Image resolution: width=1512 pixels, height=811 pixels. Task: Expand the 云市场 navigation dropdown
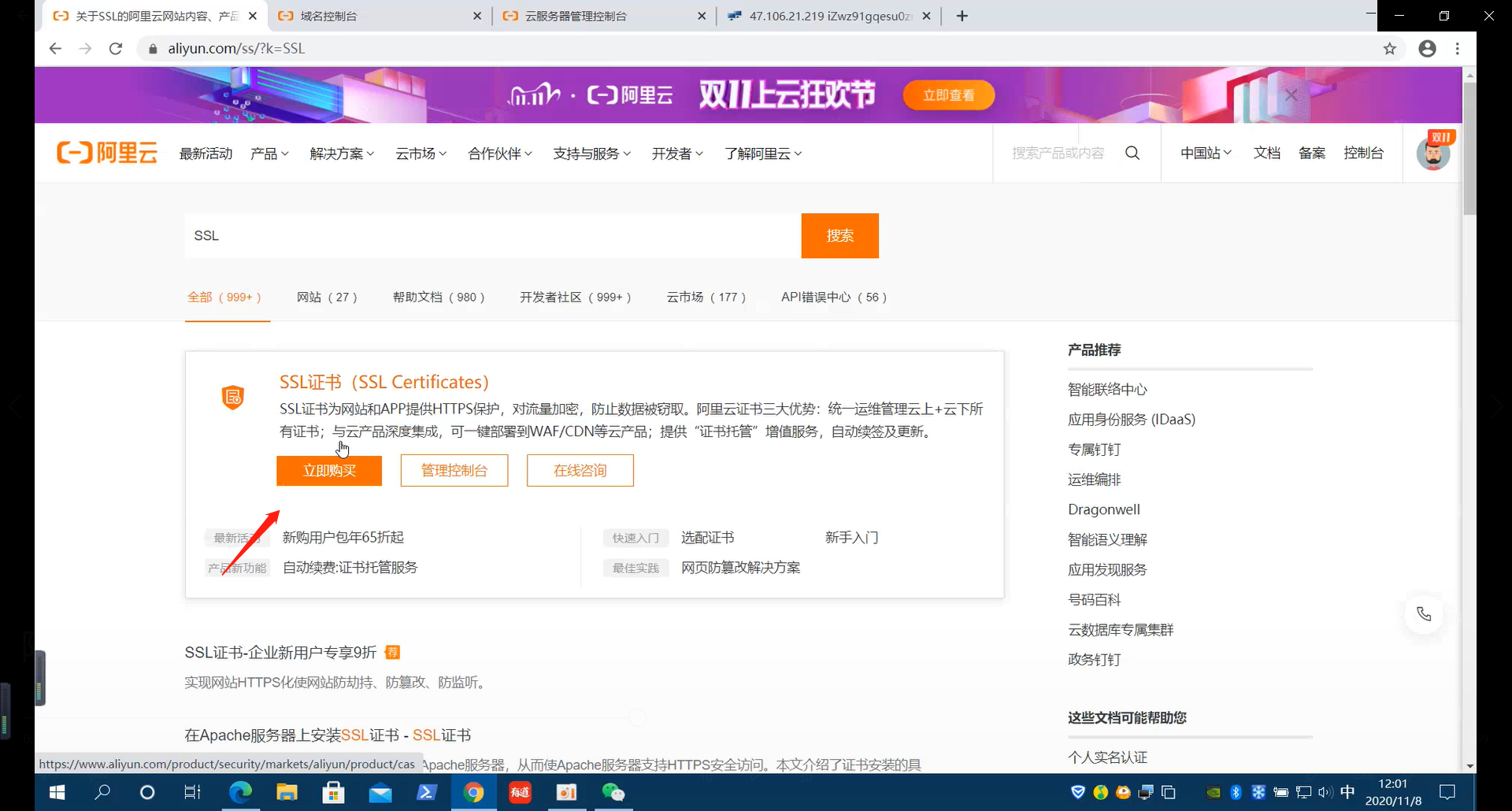tap(421, 154)
